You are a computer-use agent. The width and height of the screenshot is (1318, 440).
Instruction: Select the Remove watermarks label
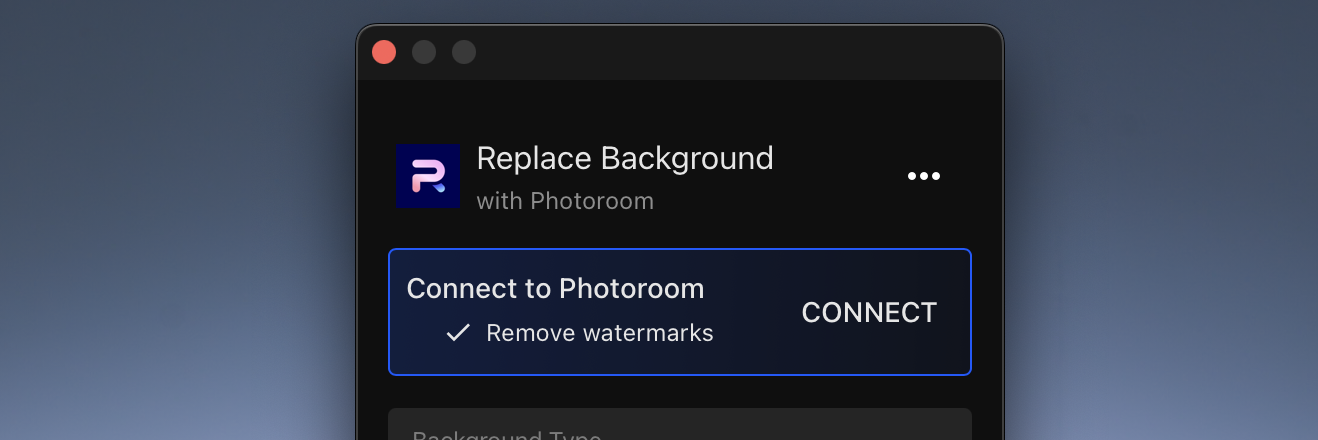click(x=600, y=333)
